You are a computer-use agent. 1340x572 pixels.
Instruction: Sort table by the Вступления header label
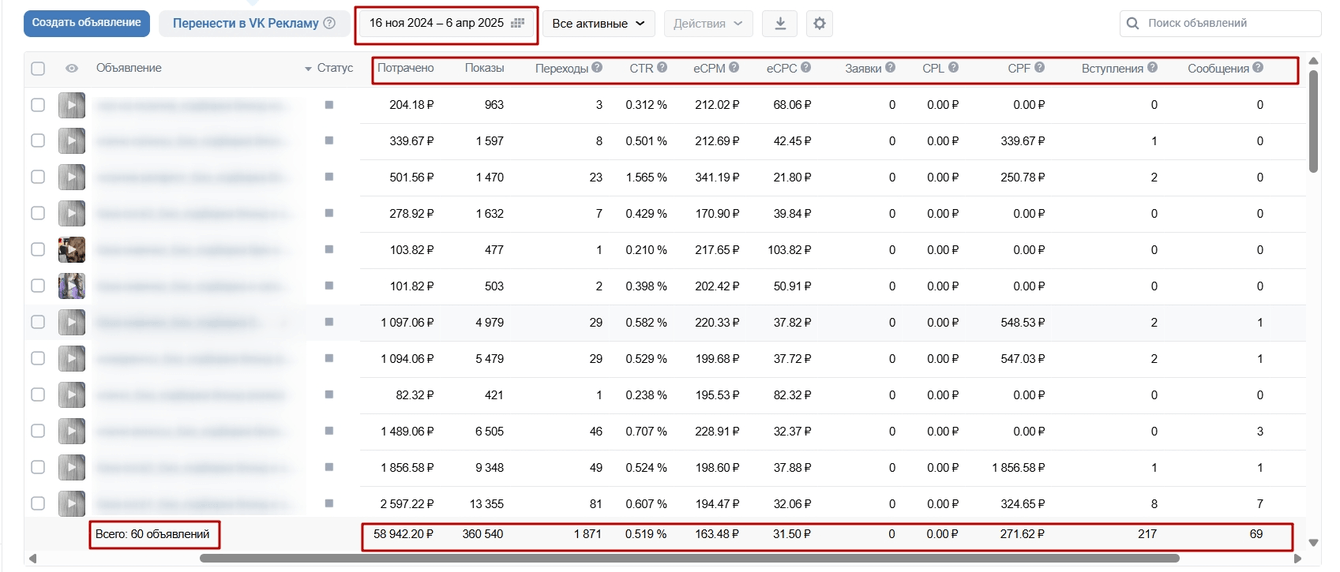pos(1112,68)
